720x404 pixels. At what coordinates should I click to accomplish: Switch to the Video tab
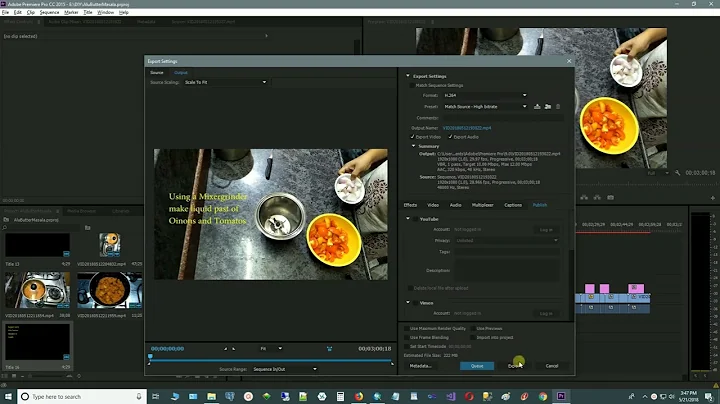coord(433,205)
